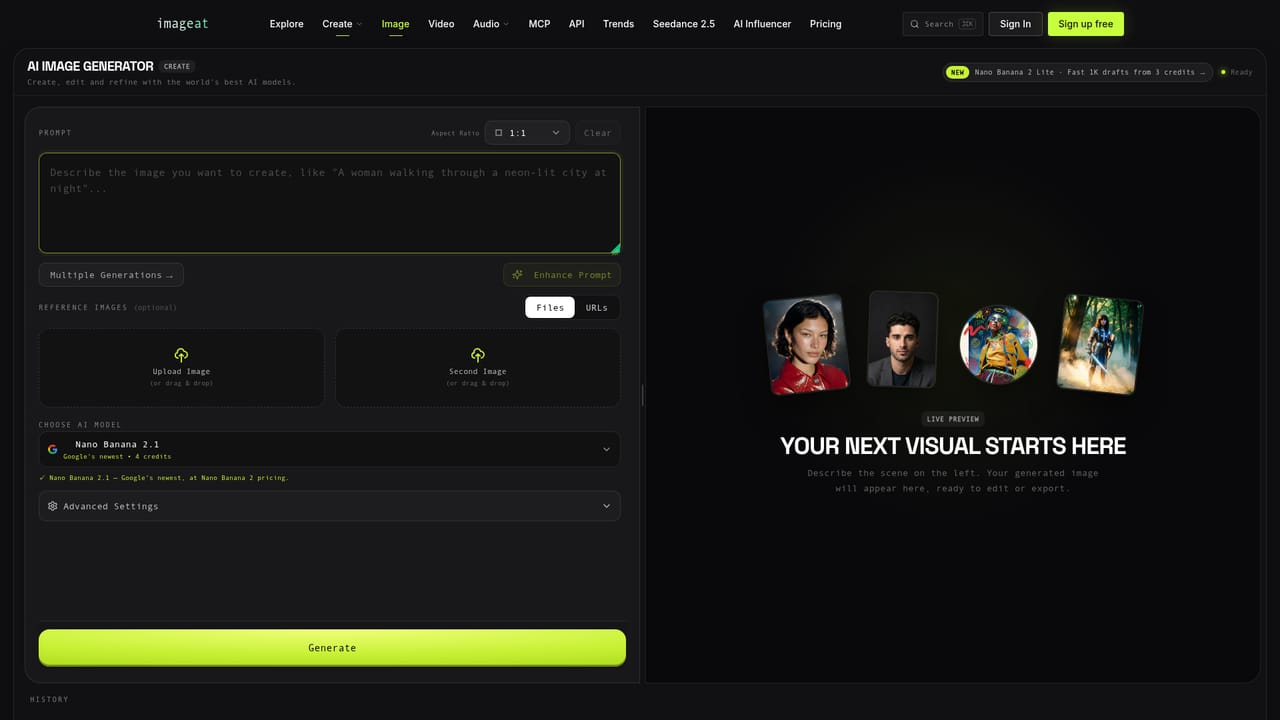Click the search magnifier icon
Screen dimensions: 1280x720
click(x=914, y=24)
